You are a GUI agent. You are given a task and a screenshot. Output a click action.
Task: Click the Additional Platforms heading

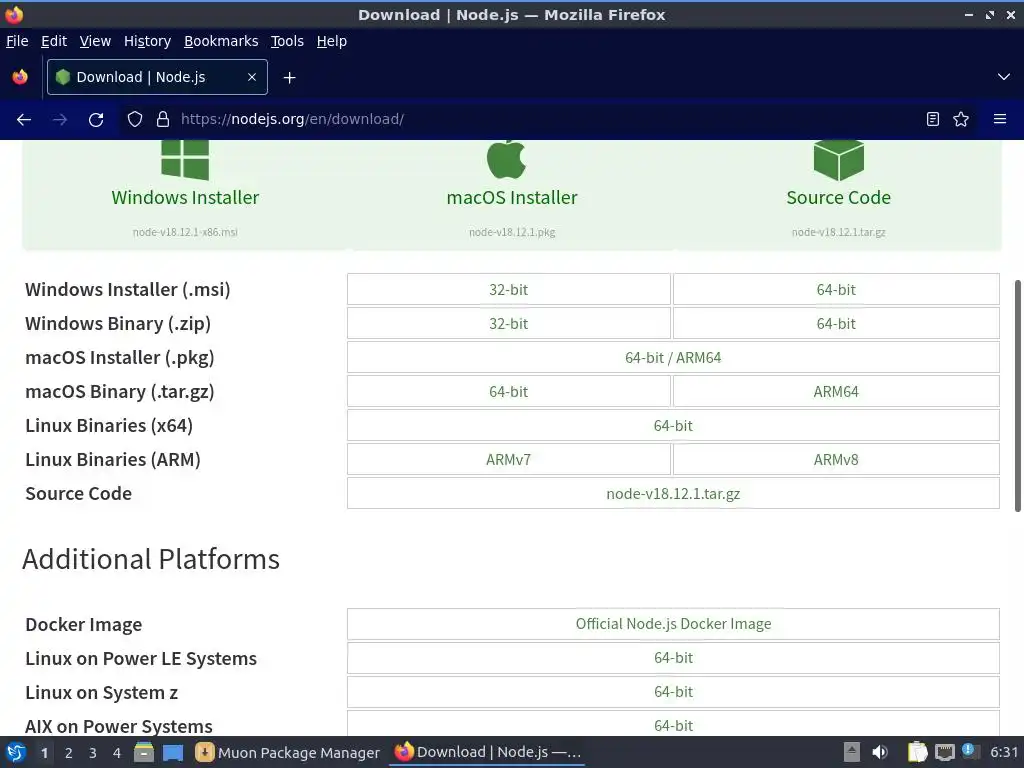point(151,559)
